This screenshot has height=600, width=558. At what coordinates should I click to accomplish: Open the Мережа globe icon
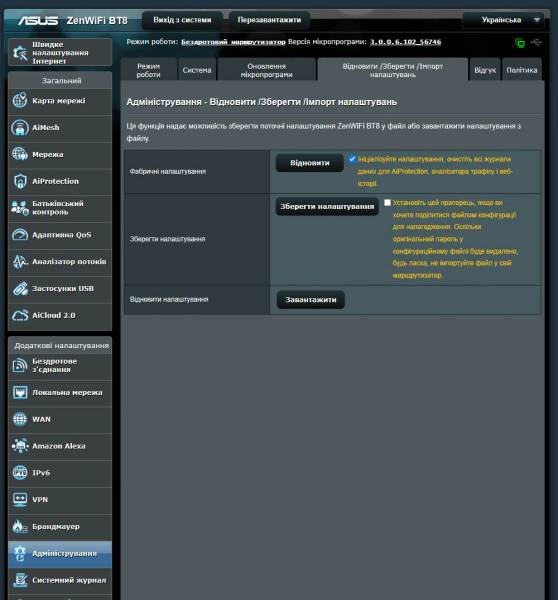click(20, 154)
